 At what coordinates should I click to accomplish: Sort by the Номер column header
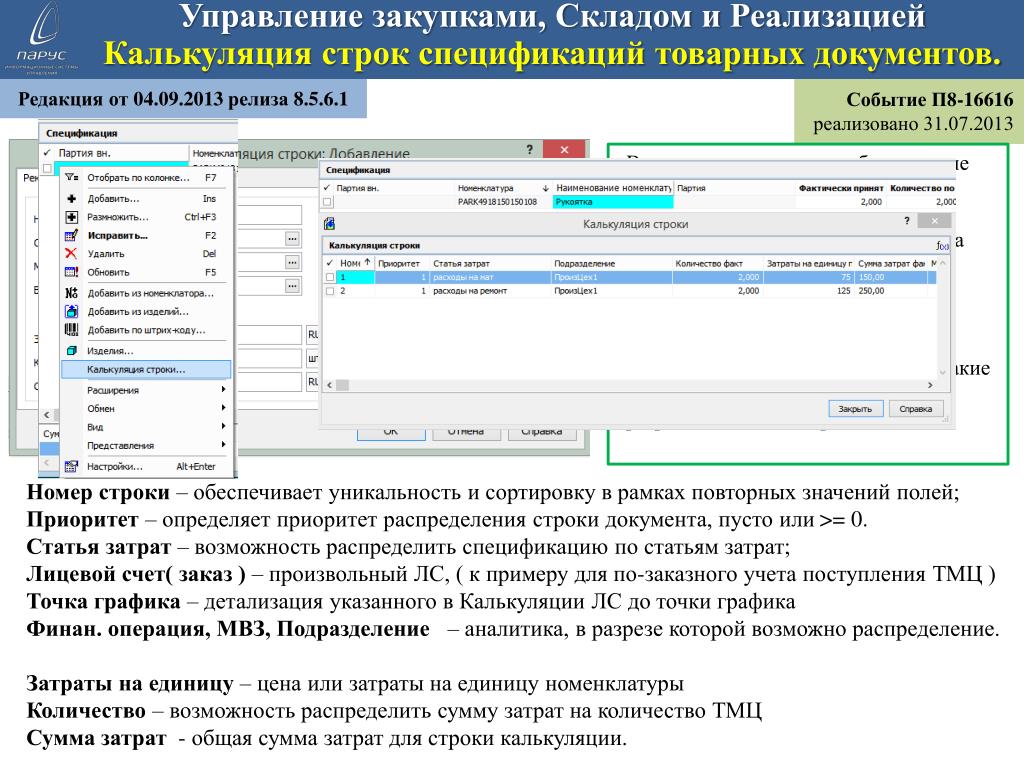pyautogui.click(x=355, y=263)
